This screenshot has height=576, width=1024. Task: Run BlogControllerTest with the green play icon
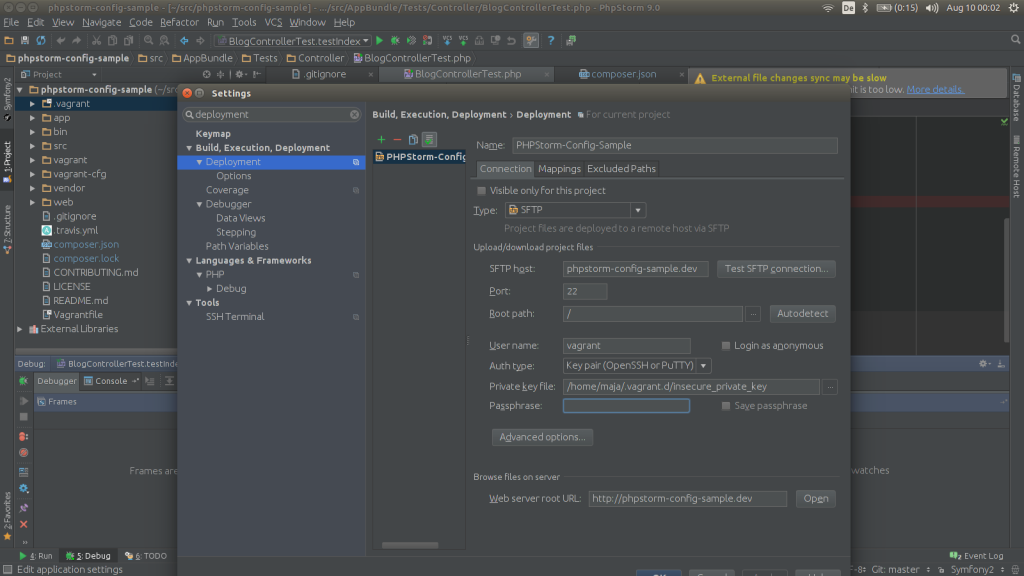(379, 40)
